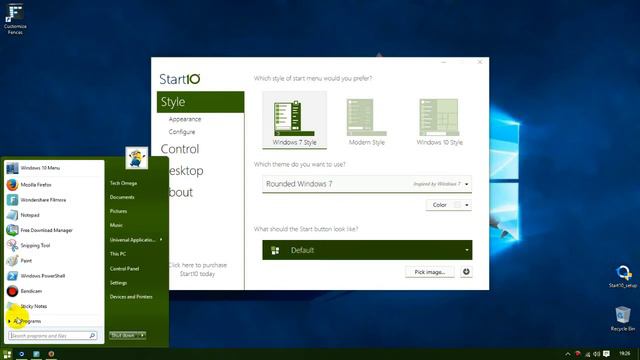Open Default Start button dropdown
The height and width of the screenshot is (360, 640).
click(x=367, y=250)
